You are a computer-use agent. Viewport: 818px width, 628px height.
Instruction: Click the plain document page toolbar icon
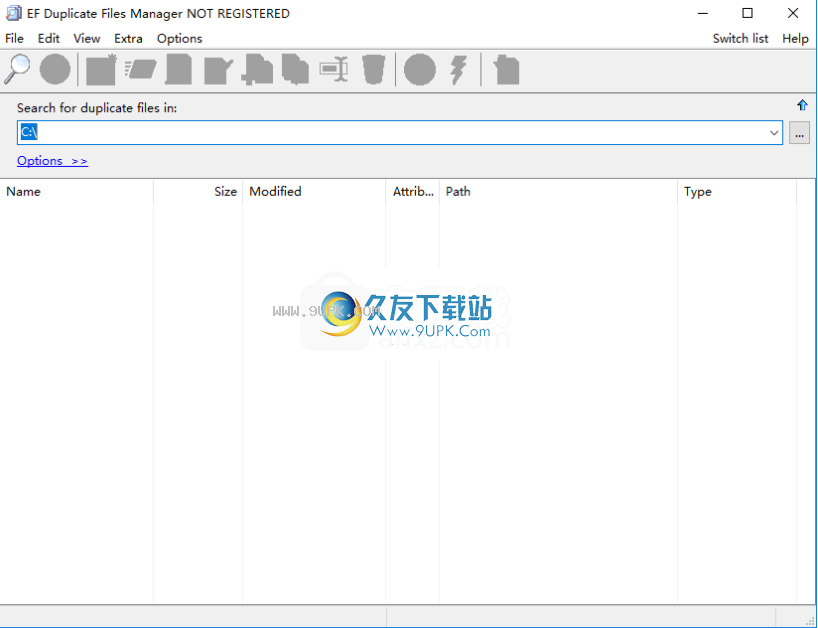click(178, 69)
